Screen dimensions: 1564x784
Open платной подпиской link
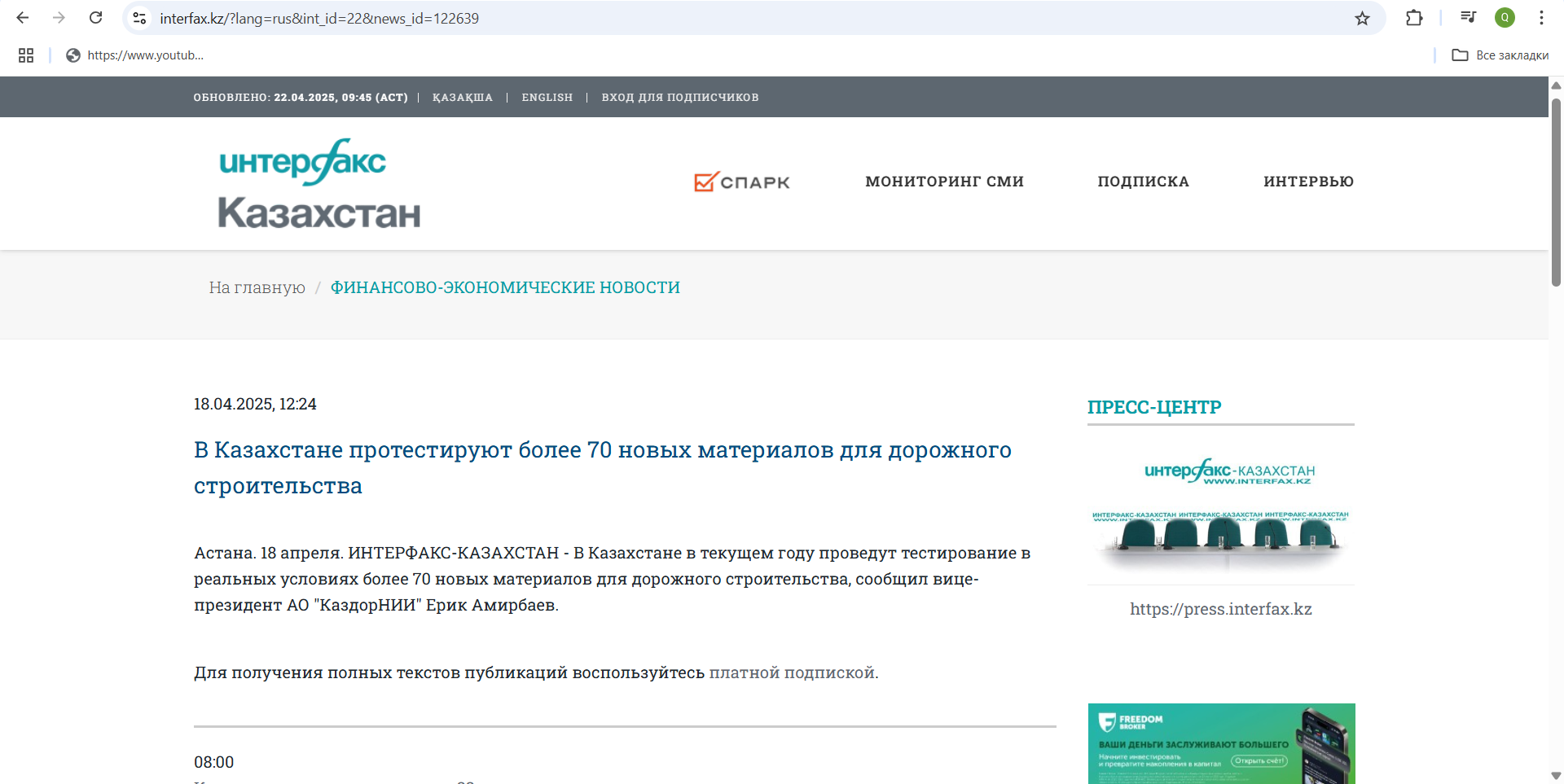coord(792,672)
